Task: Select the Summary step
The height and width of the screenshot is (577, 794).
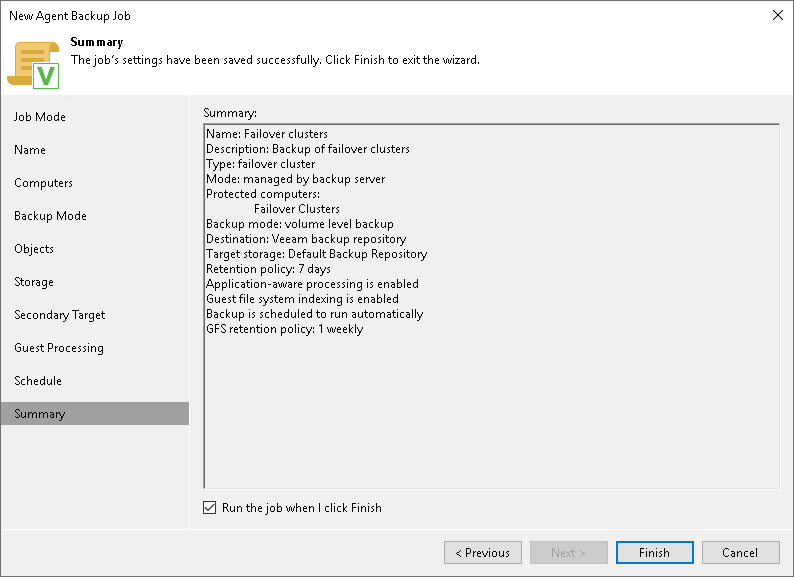Action: 95,413
